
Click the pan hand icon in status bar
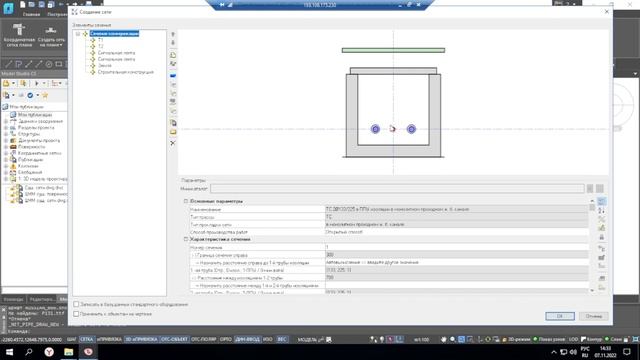pyautogui.click(x=444, y=339)
